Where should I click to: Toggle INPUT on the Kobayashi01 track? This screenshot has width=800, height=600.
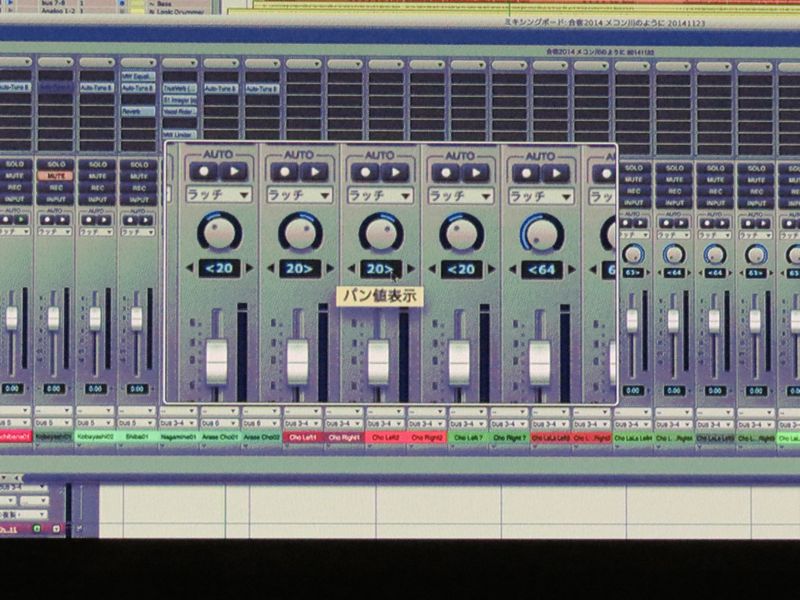coord(55,199)
